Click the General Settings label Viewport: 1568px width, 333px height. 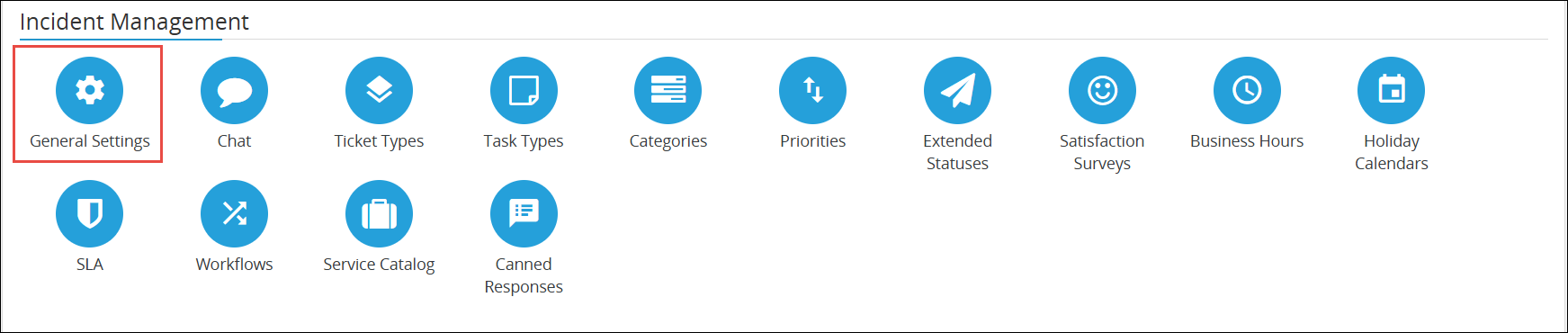(x=90, y=141)
